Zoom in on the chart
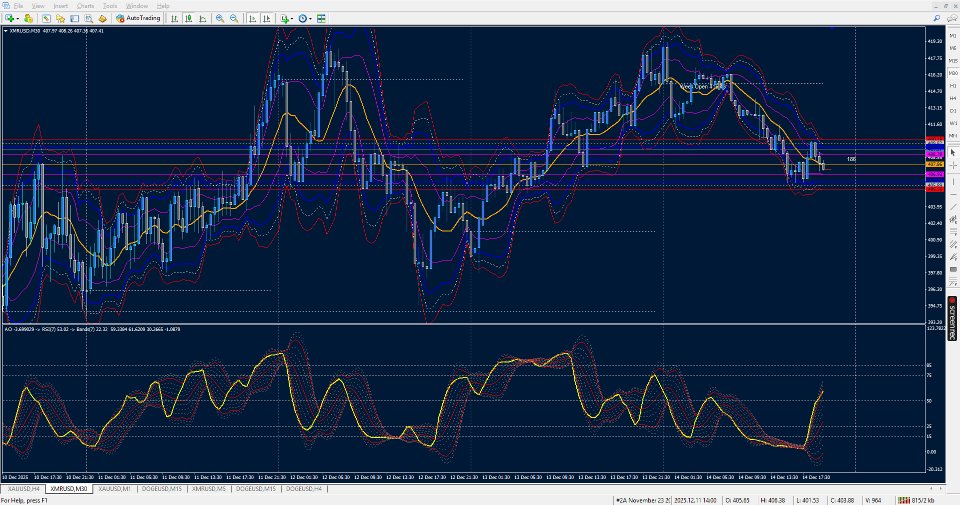 click(x=220, y=18)
